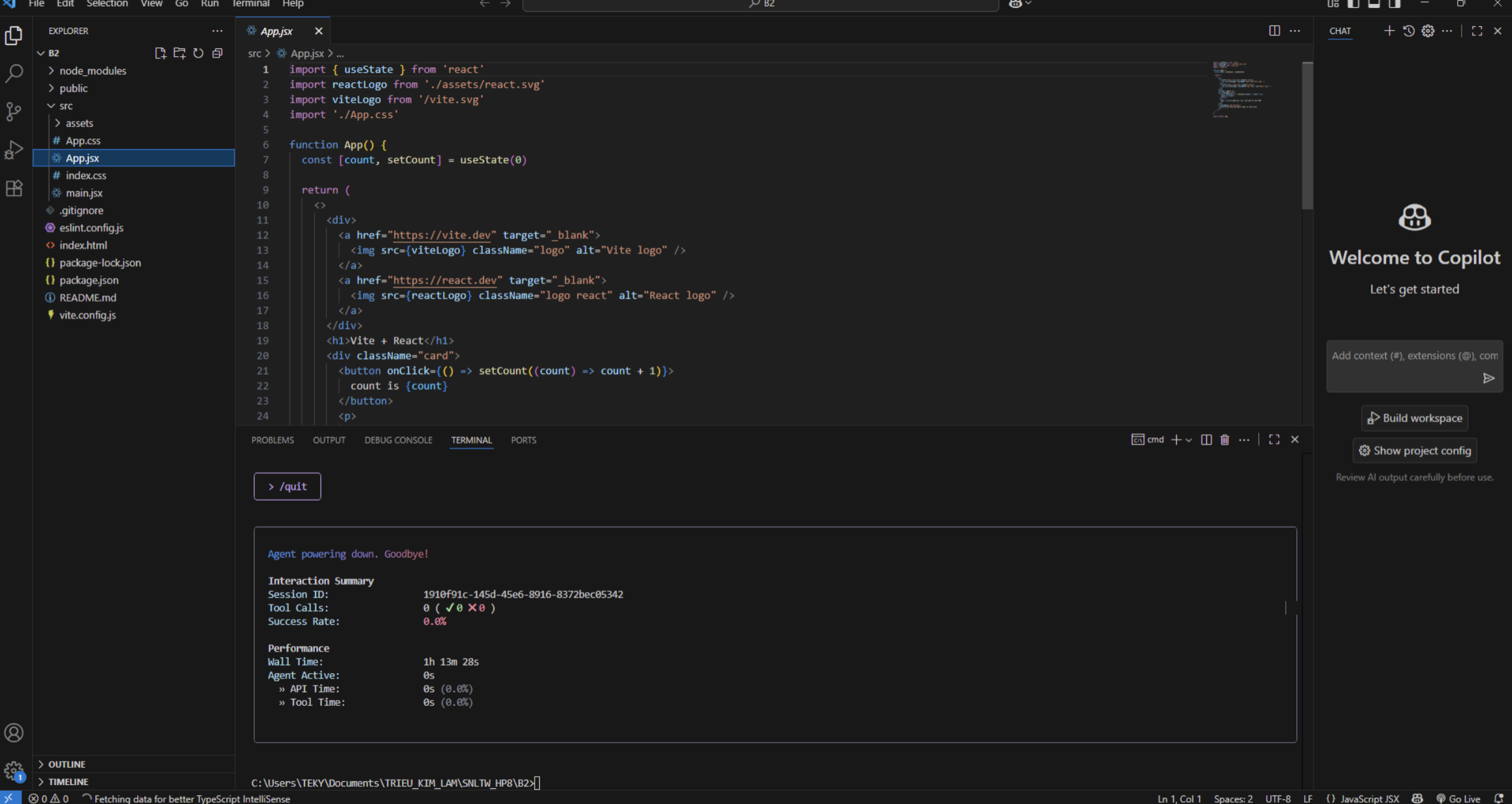Open the Source Control view

pyautogui.click(x=14, y=111)
